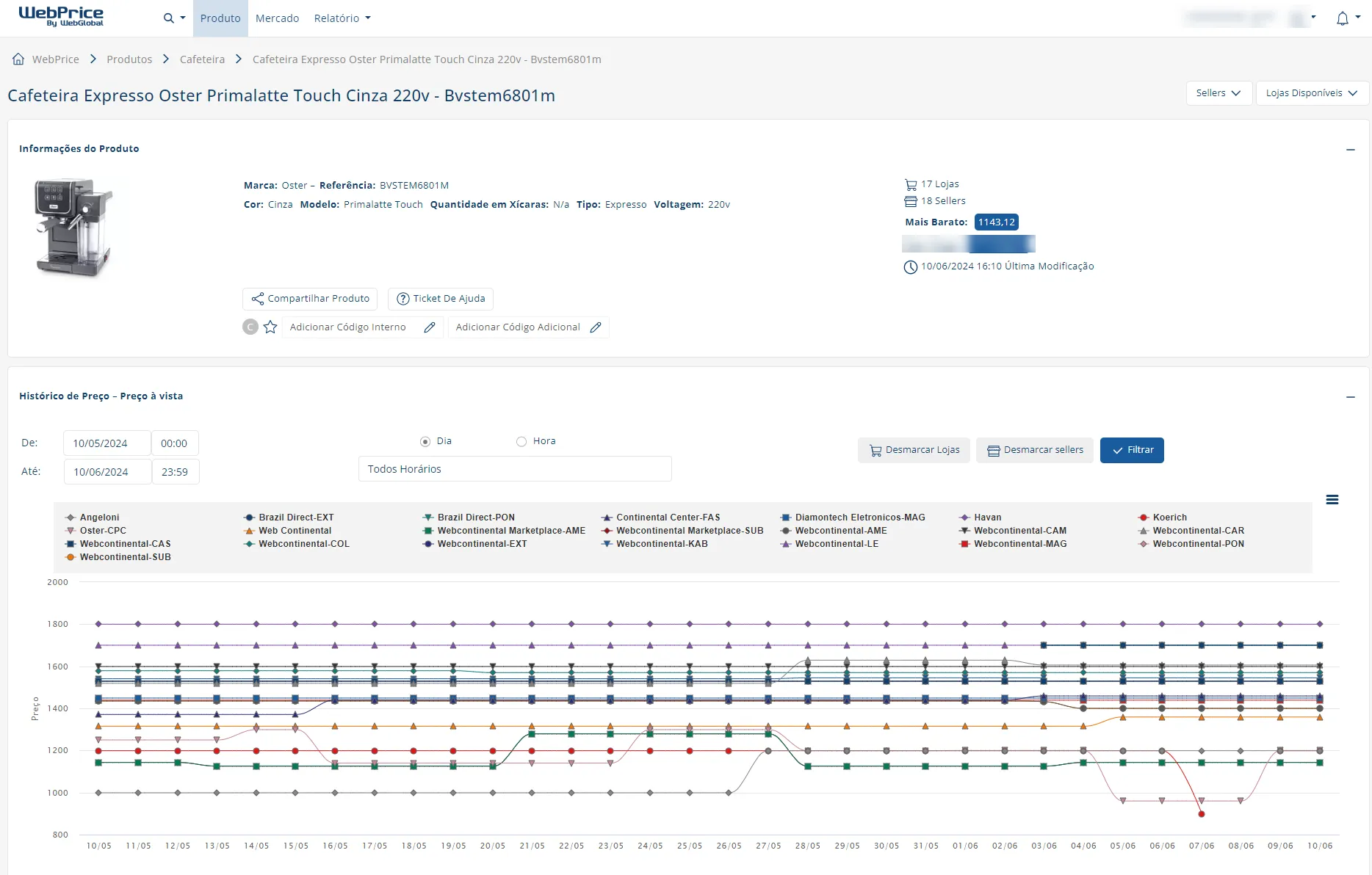Click the gray C circle icon
Image resolution: width=1372 pixels, height=875 pixels.
(250, 327)
